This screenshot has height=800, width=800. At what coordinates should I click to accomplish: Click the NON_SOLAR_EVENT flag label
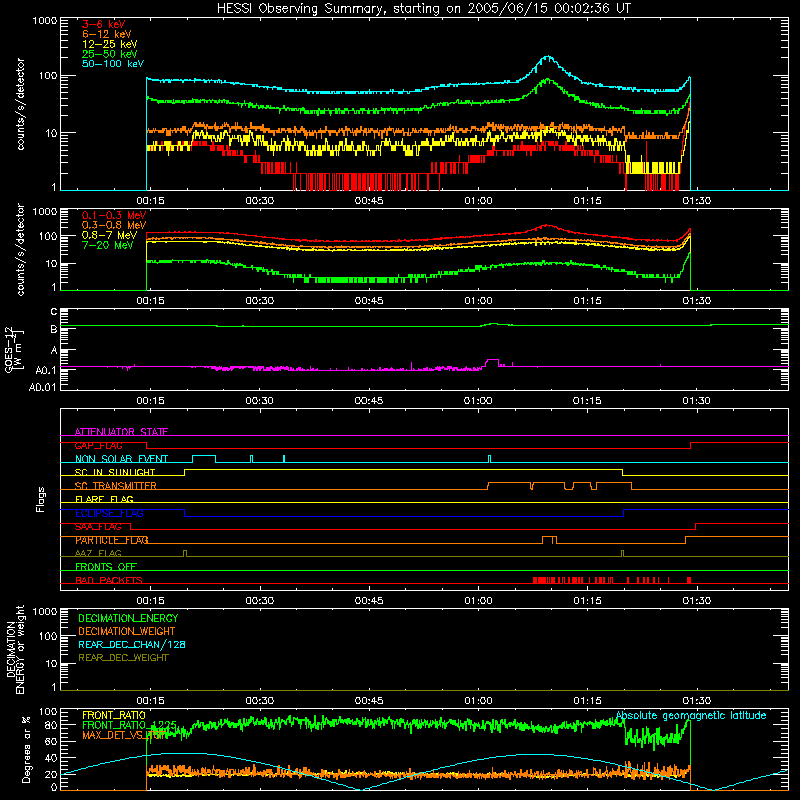[x=121, y=459]
